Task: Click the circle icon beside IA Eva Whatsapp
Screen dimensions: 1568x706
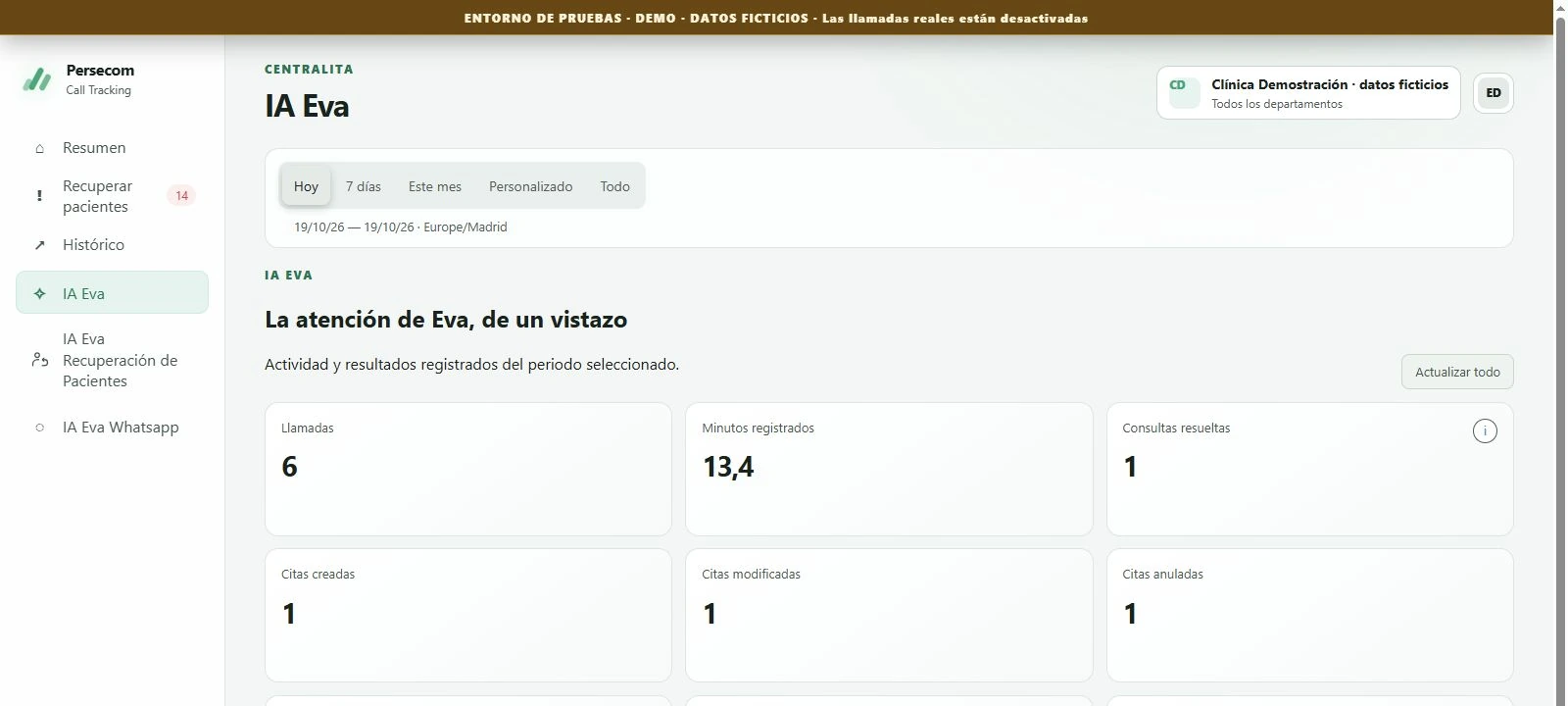Action: click(39, 428)
